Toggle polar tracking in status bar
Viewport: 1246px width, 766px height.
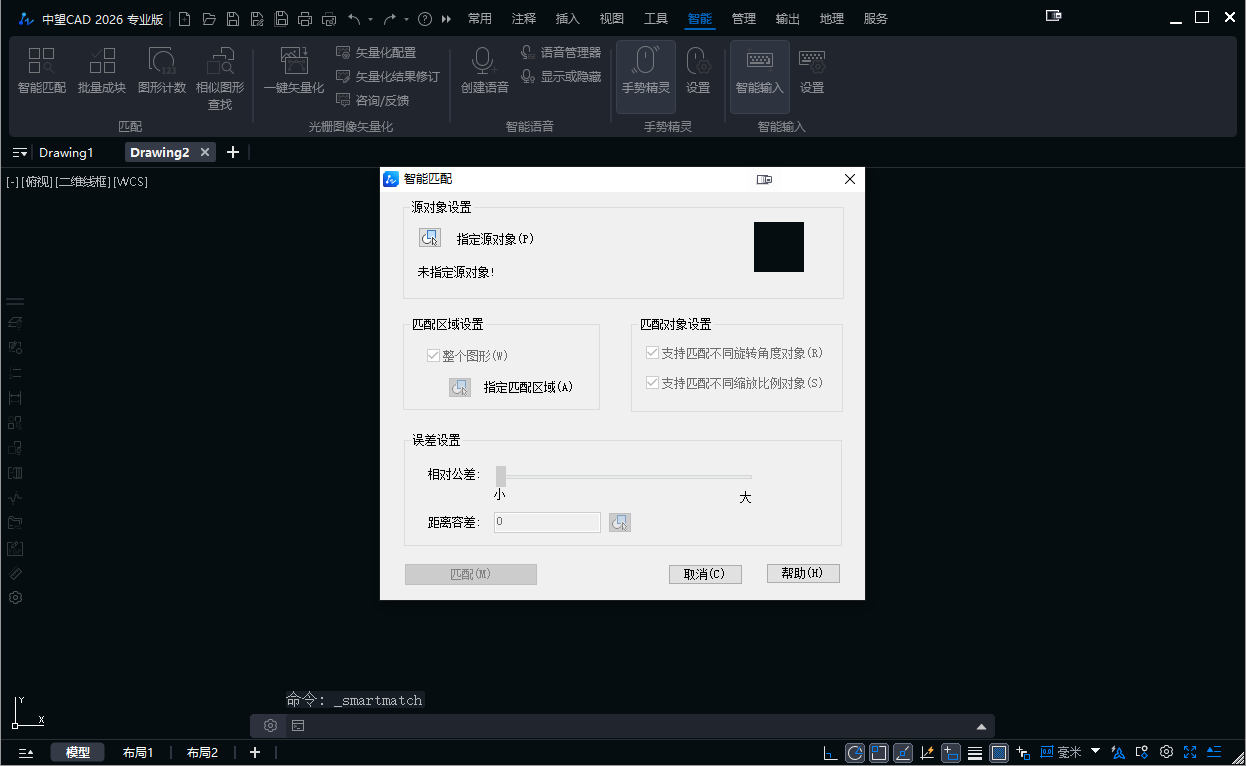pyautogui.click(x=855, y=753)
